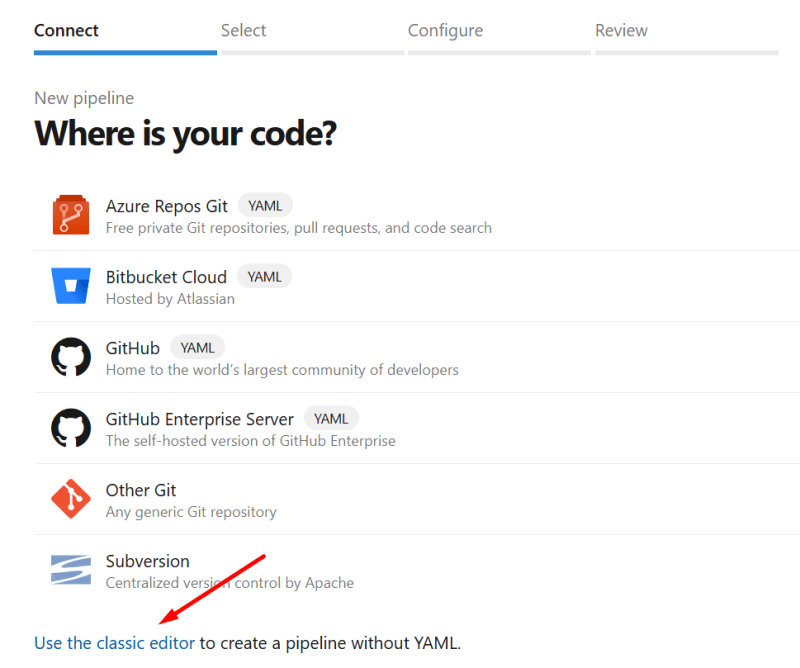800x668 pixels.
Task: Click 'Hosted by Atlassian' text
Action: click(170, 299)
